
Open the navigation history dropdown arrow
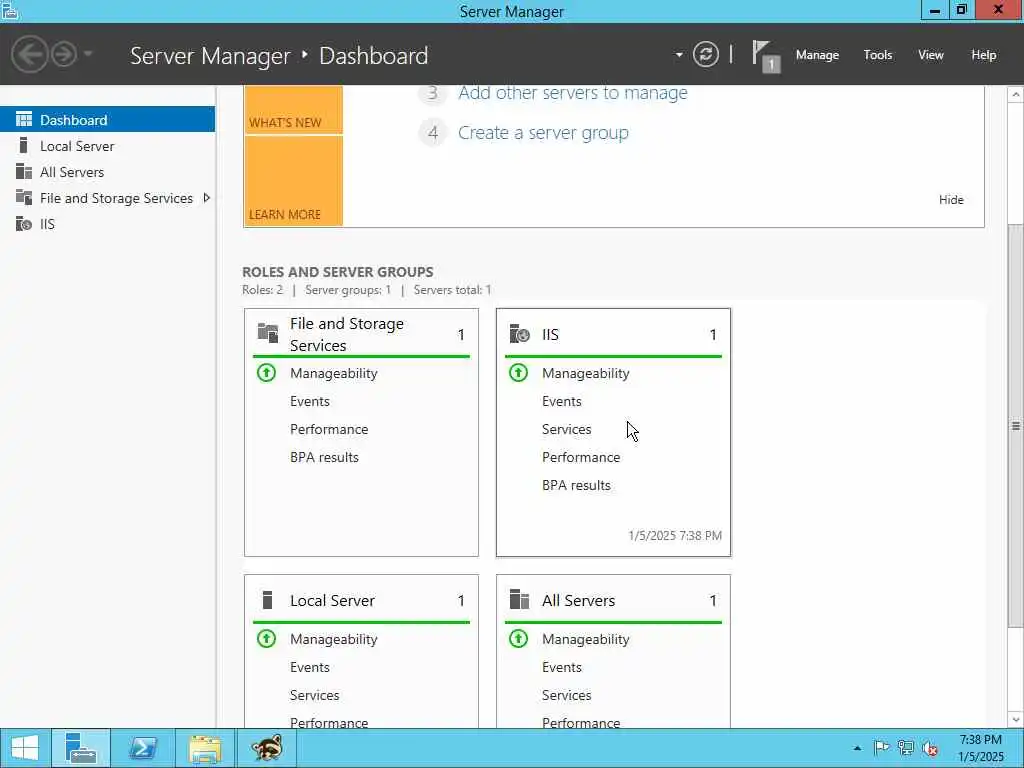pos(88,54)
